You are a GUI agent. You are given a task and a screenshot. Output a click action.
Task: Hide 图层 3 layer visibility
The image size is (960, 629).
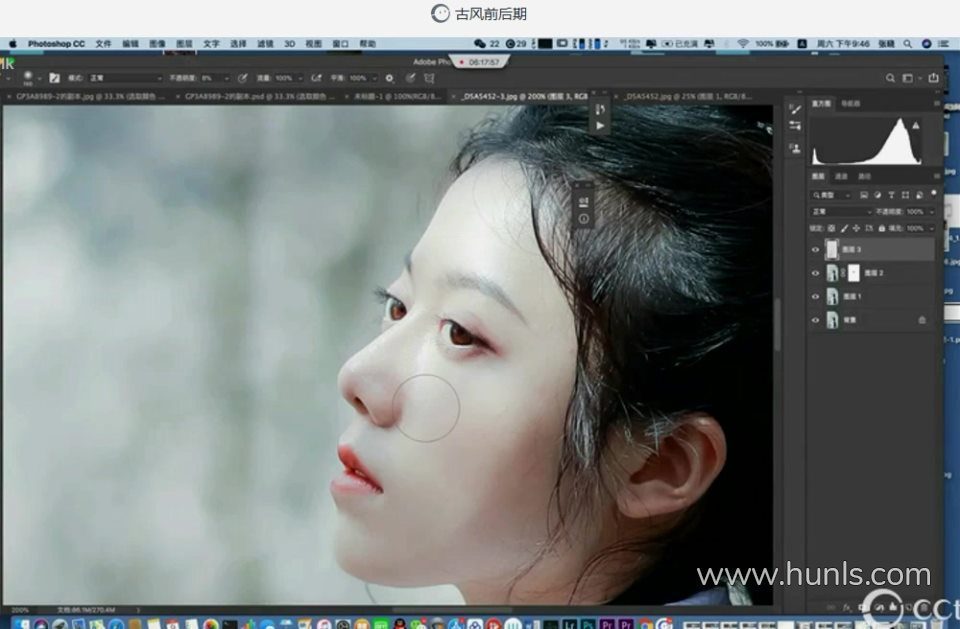(816, 250)
